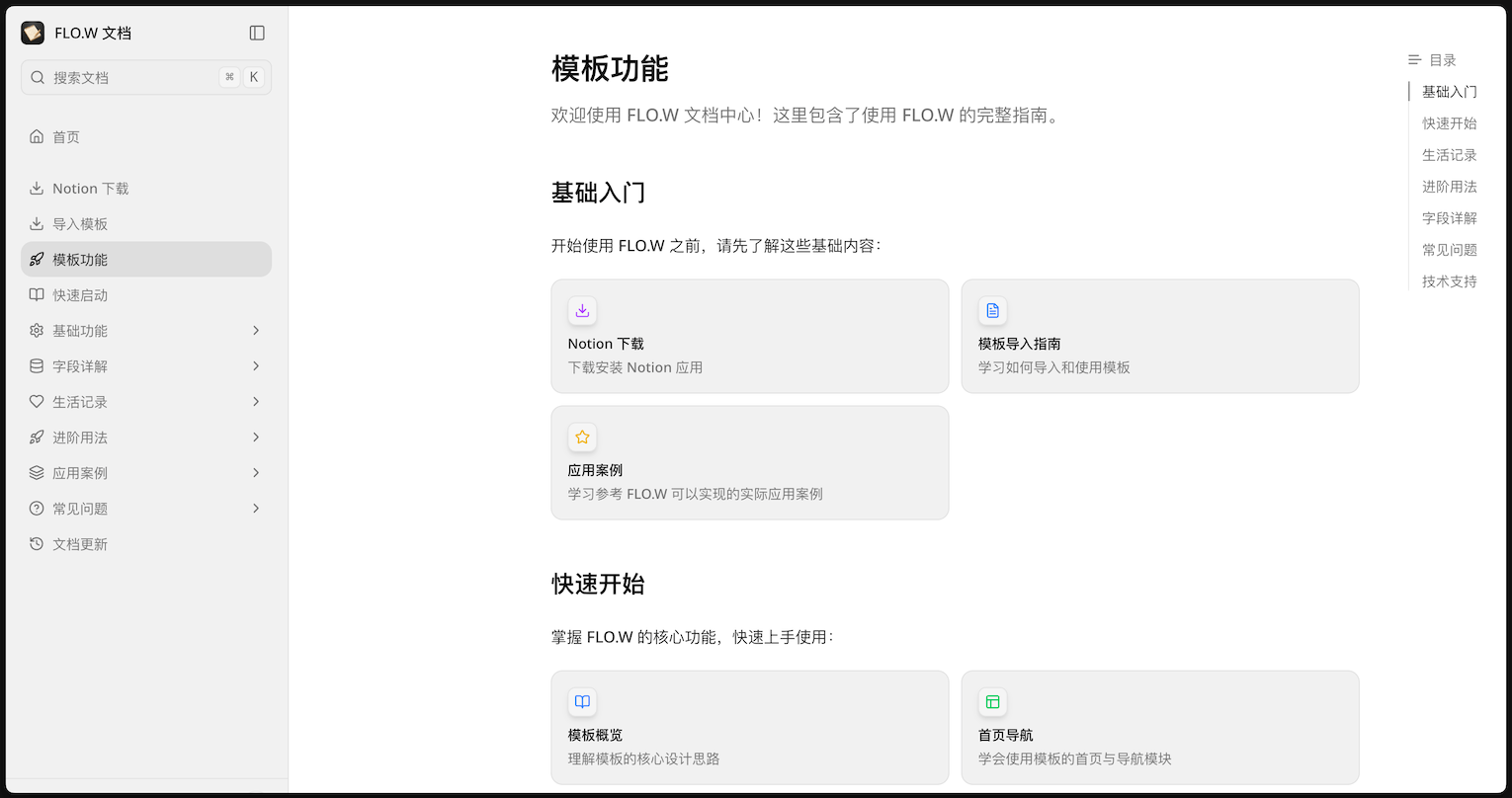1512x798 pixels.
Task: Click the FLO.W app logo icon
Action: coord(33,33)
